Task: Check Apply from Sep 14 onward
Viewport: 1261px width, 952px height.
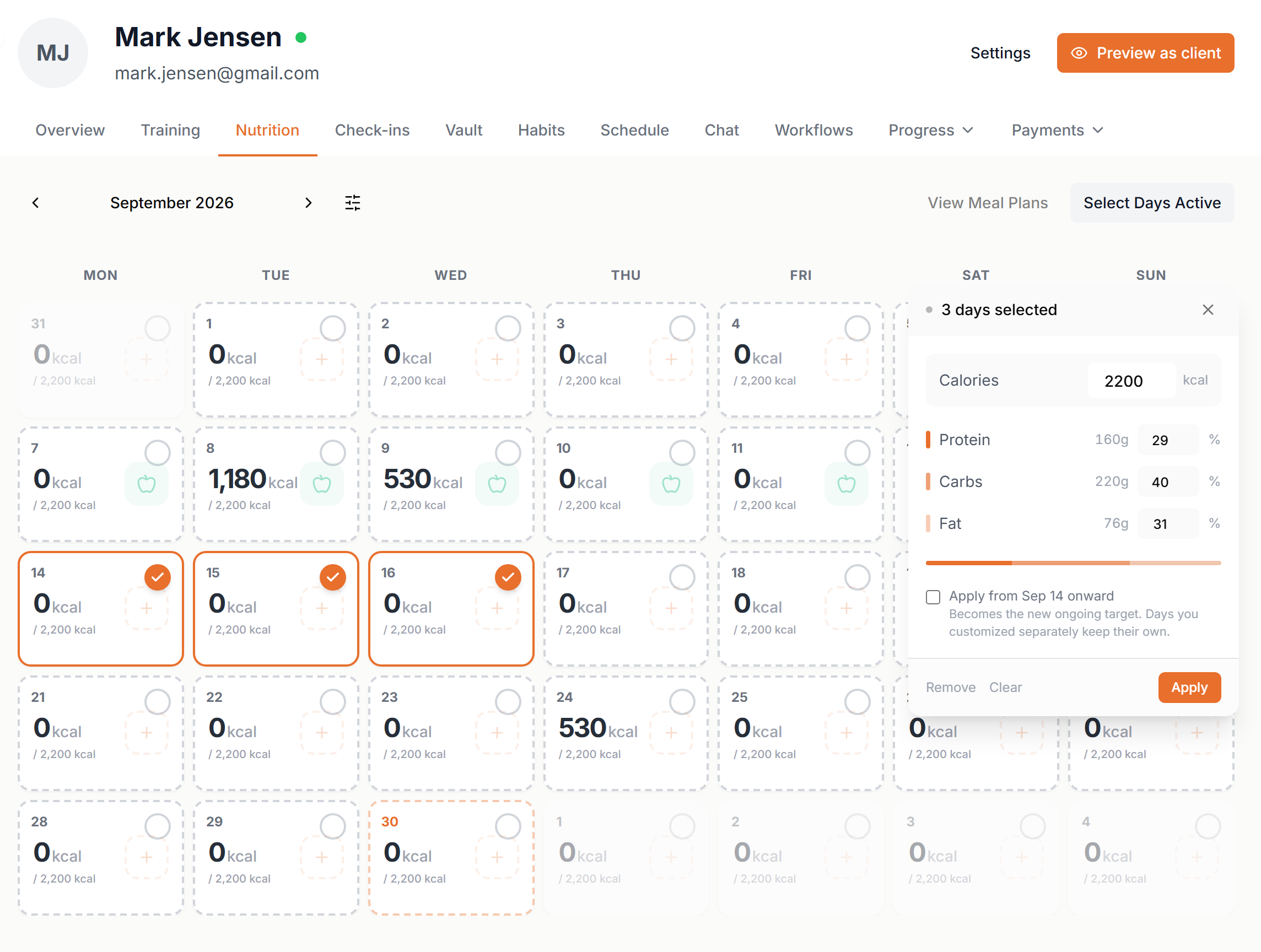Action: [933, 597]
